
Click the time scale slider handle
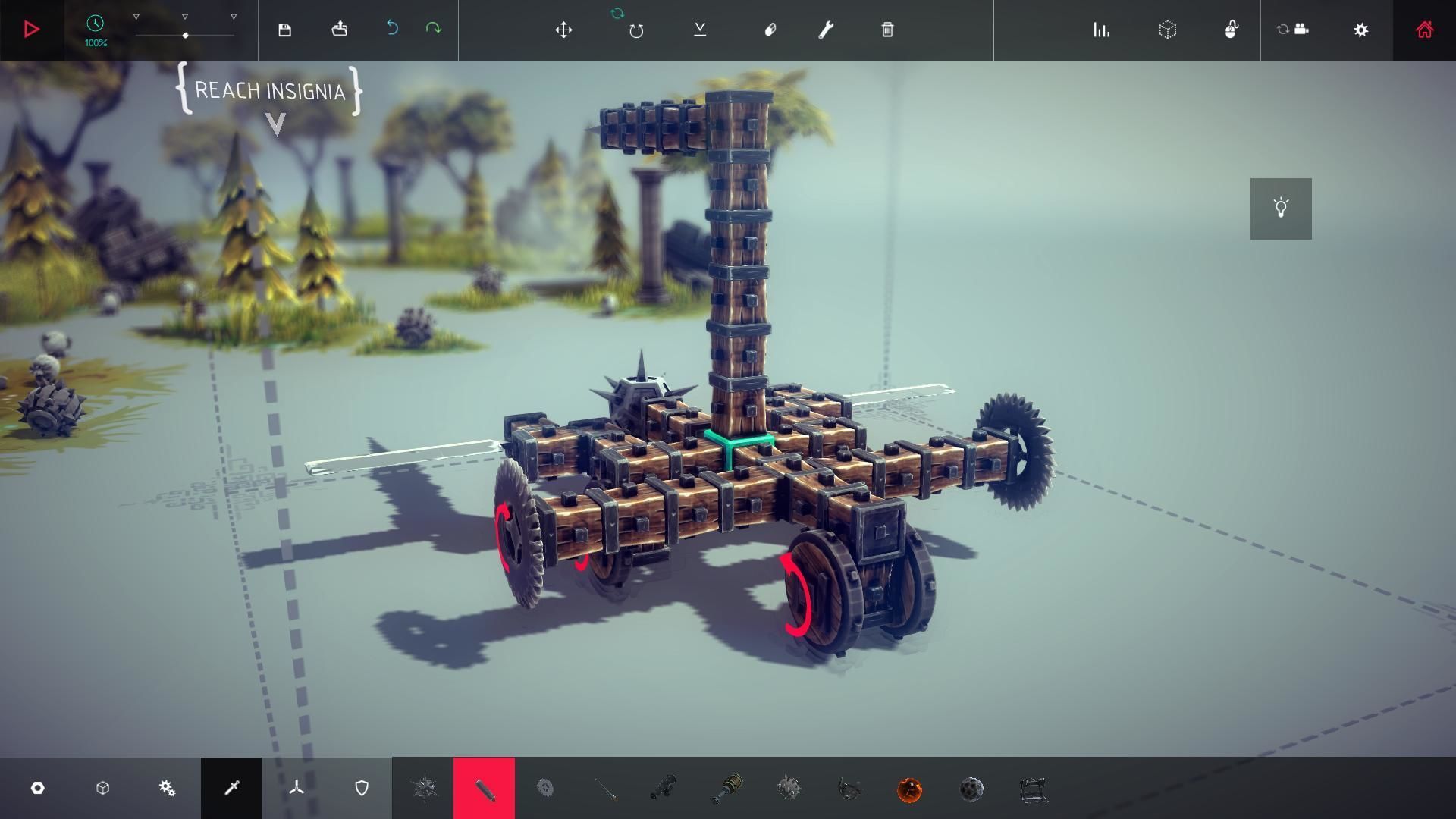coord(186,35)
